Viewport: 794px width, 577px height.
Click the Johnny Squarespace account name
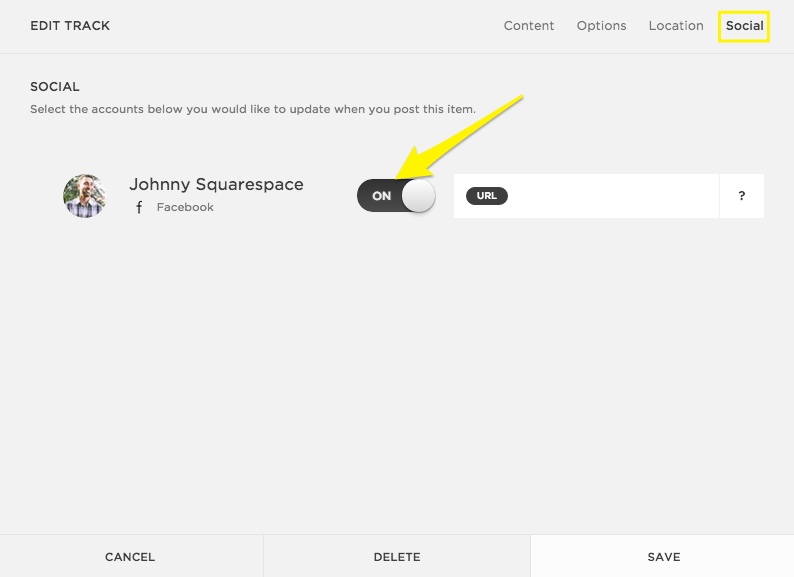[x=216, y=185]
